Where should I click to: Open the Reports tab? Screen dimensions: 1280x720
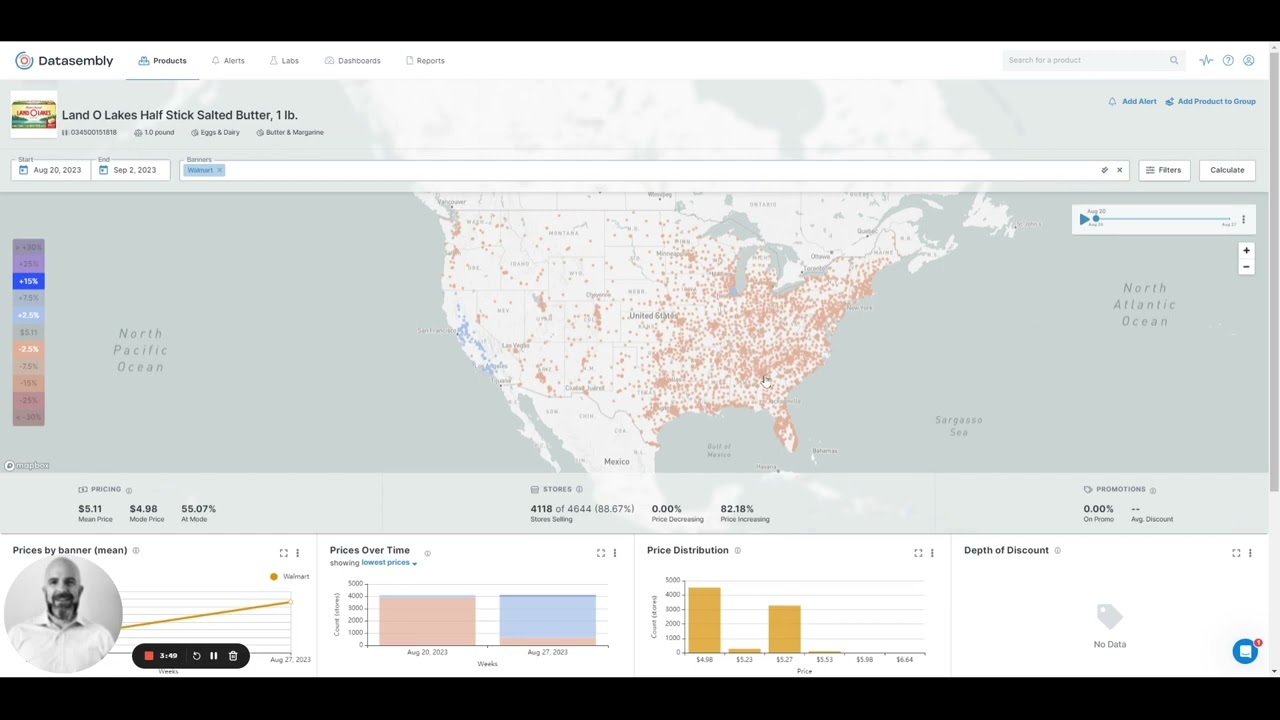[425, 61]
